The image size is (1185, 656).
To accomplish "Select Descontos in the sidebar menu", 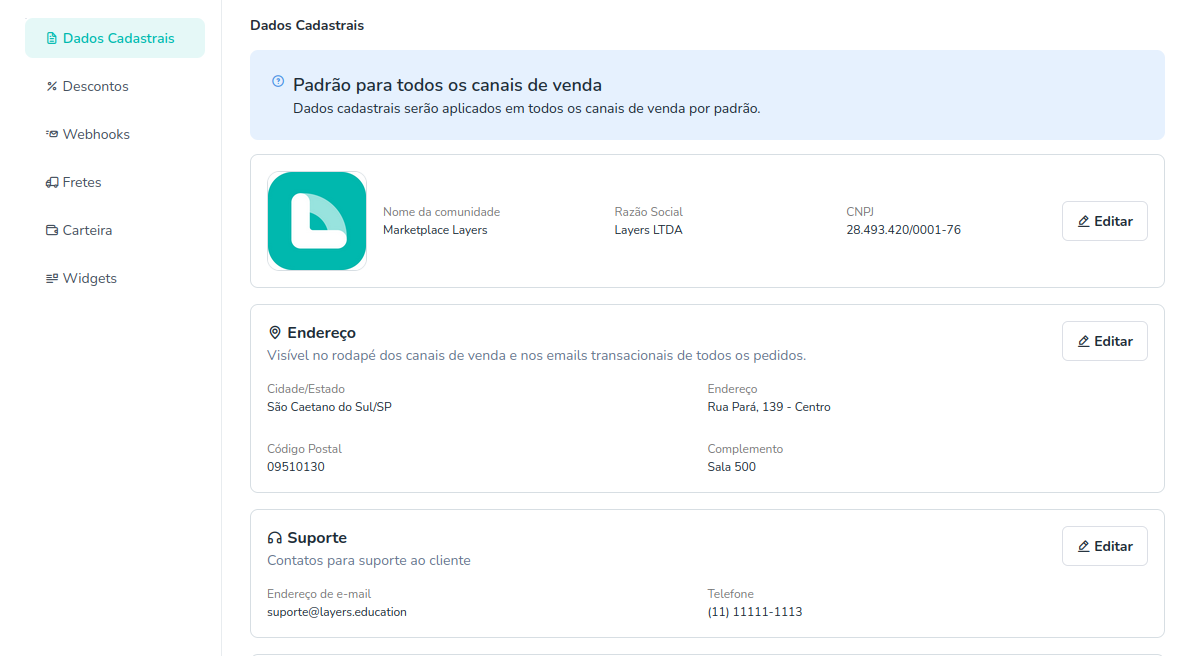I will click(x=96, y=86).
